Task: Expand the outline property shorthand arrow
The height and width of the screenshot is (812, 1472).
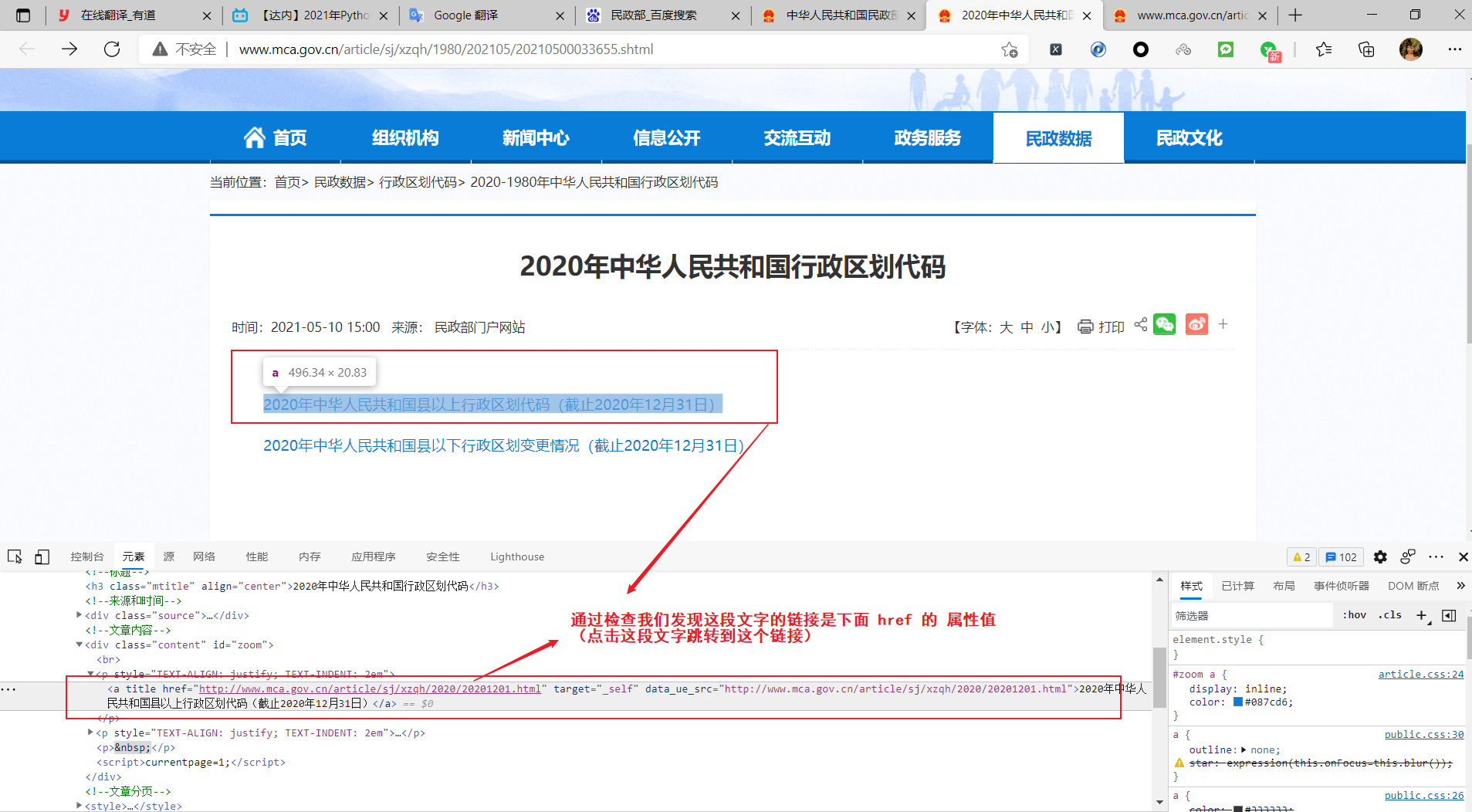Action: (1244, 749)
